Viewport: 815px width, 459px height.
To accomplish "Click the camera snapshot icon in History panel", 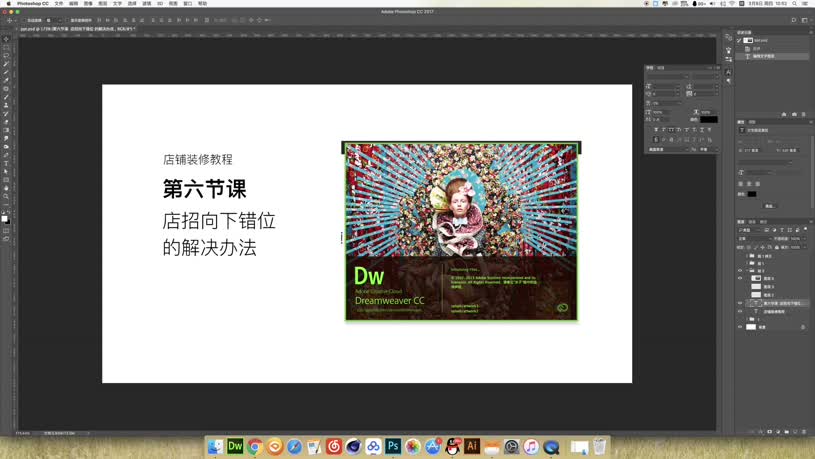I will 794,114.
